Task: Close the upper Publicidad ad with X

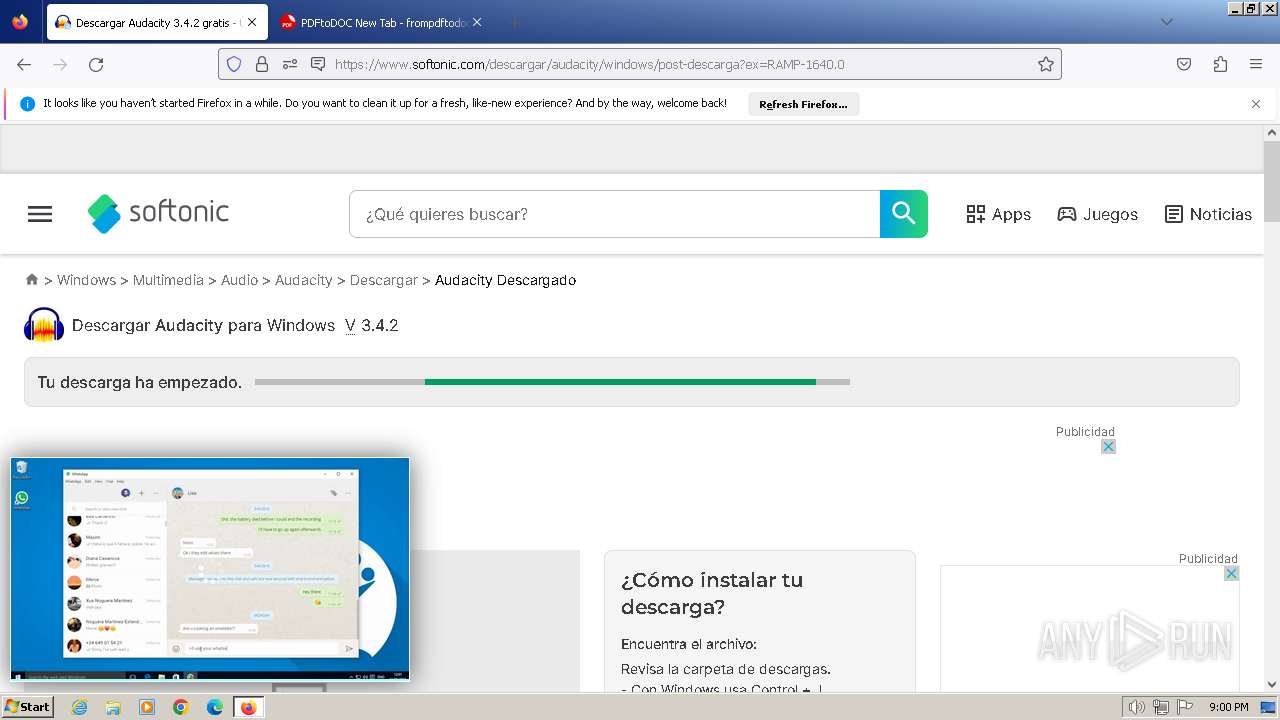Action: point(1108,447)
